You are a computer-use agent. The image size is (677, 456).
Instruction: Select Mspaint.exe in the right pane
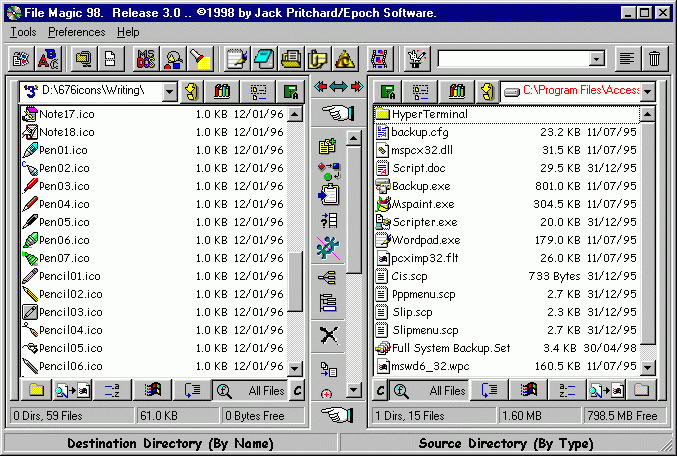[507, 204]
